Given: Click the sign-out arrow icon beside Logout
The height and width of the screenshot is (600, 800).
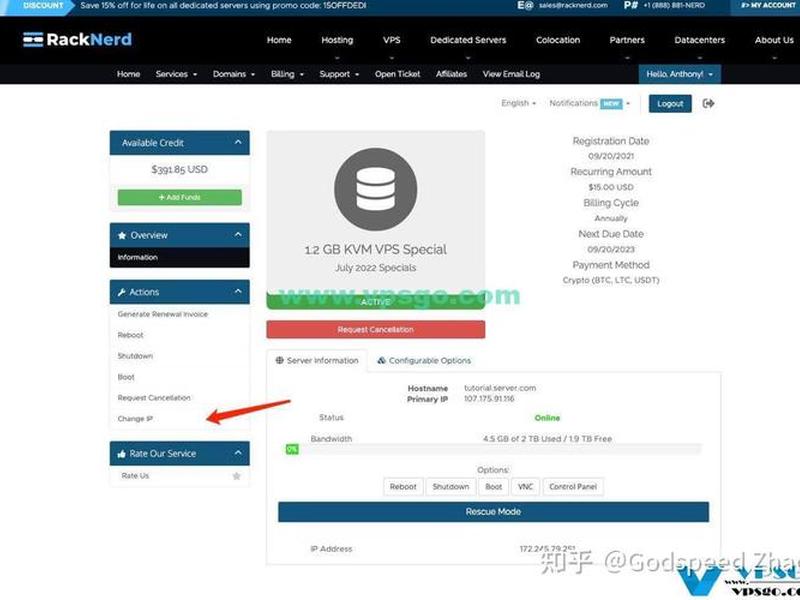Looking at the screenshot, I should click(x=708, y=104).
